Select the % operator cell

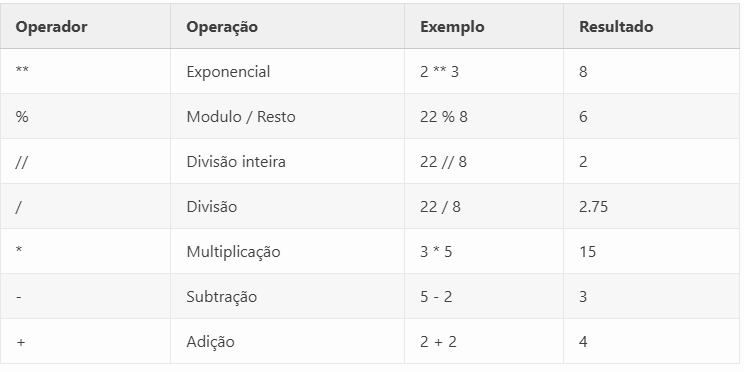point(85,116)
